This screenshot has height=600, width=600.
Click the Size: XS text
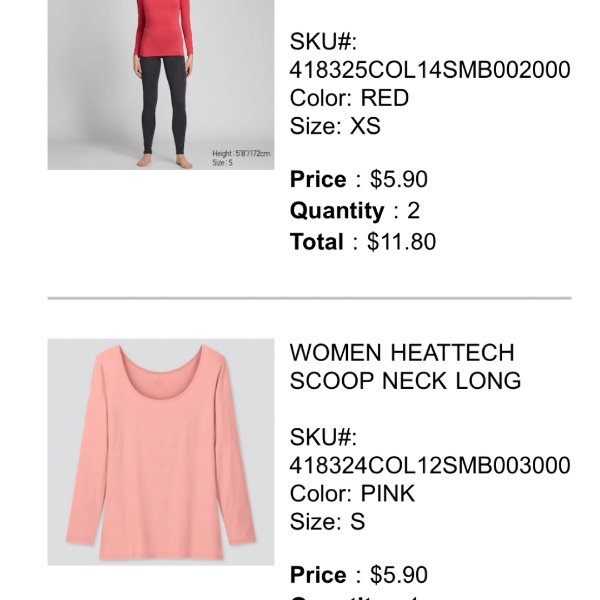[335, 126]
